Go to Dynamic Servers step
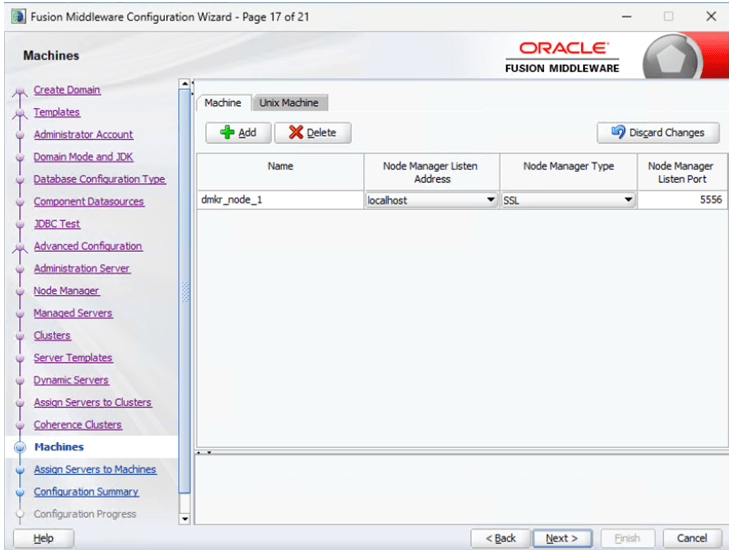 click(71, 380)
